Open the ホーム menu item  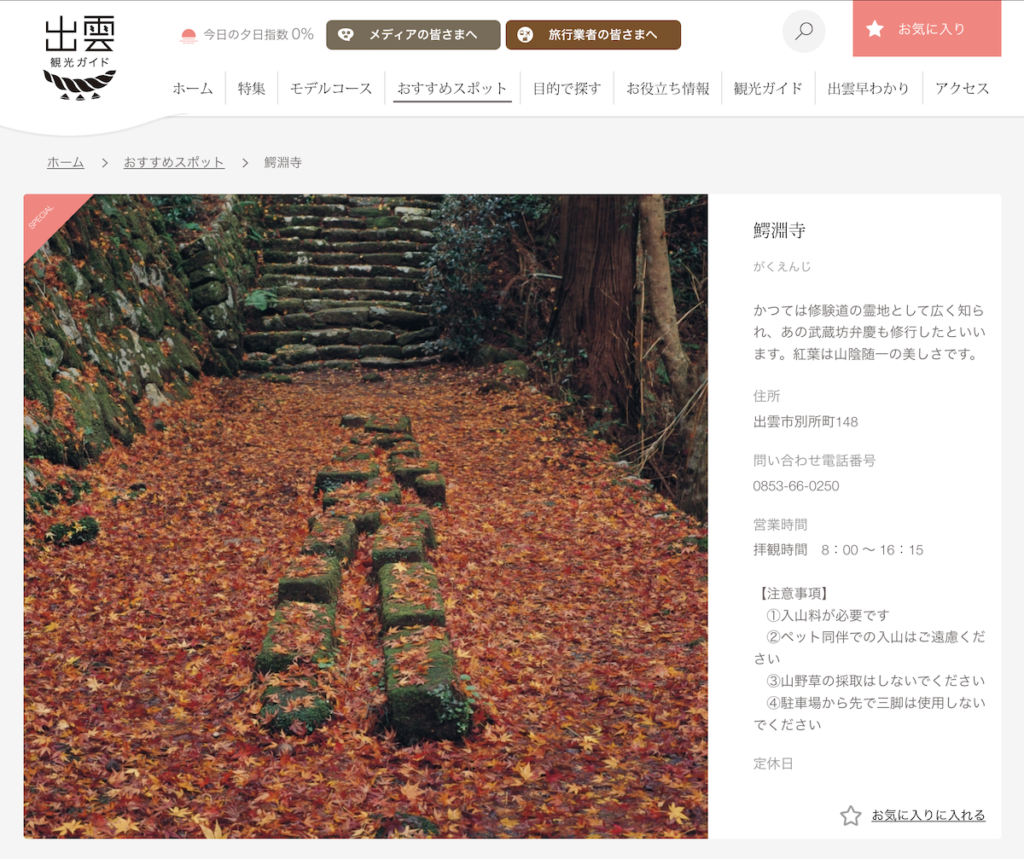[x=192, y=88]
